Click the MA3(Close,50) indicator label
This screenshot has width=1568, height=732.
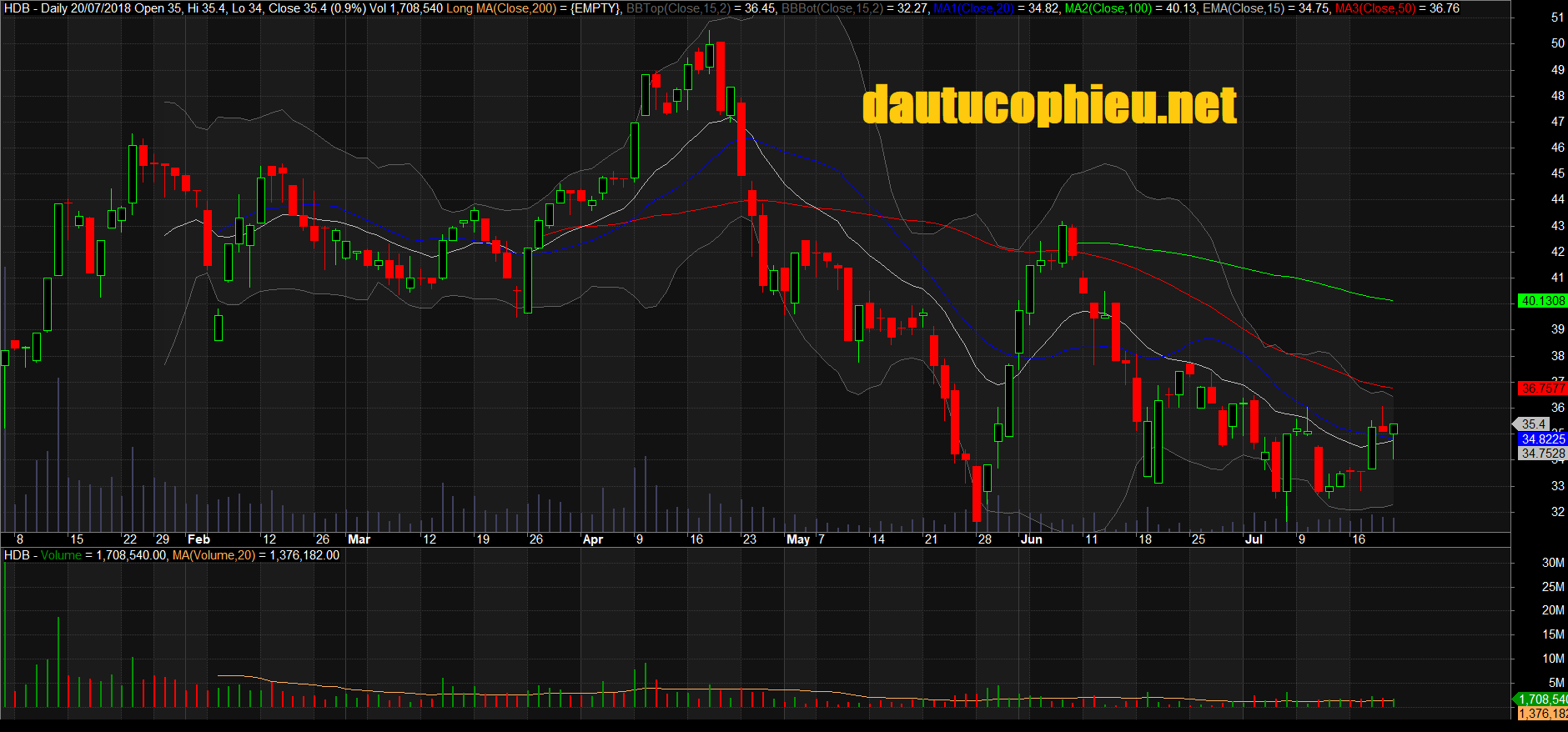coord(1375,8)
